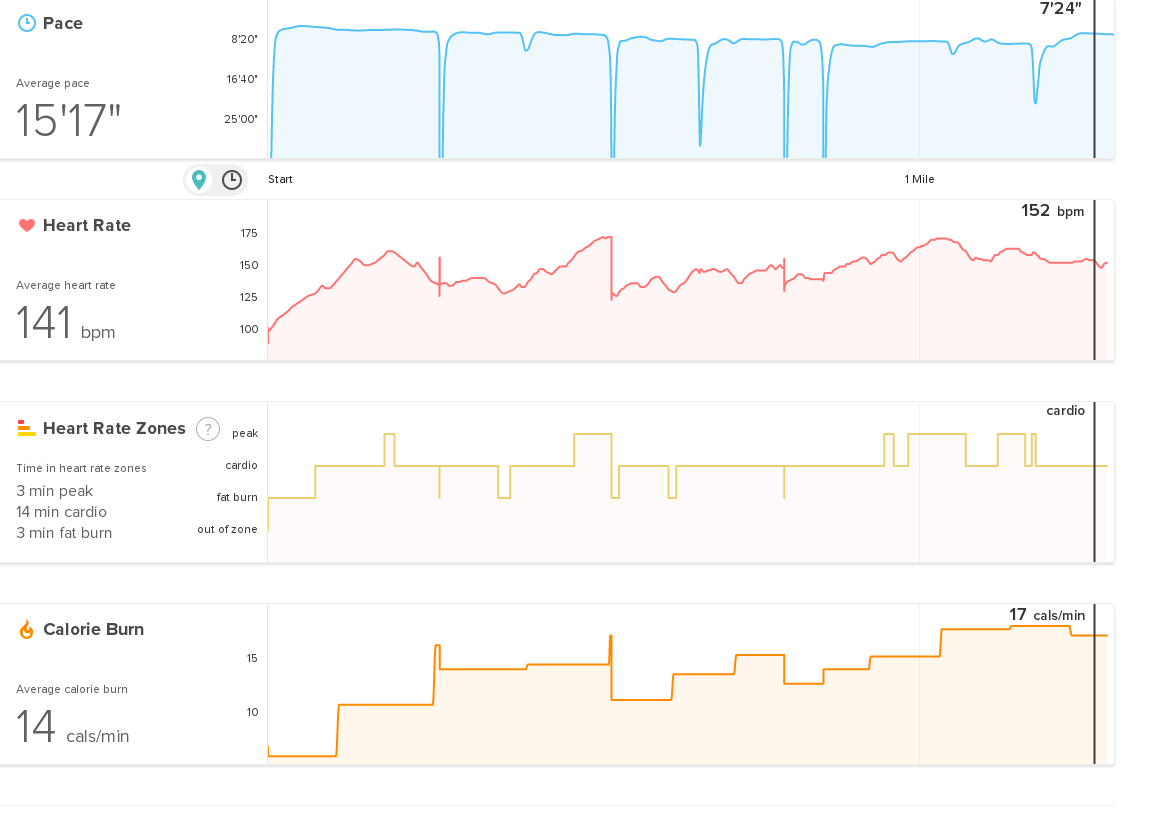Click the peak zone axis label

pyautogui.click(x=244, y=433)
